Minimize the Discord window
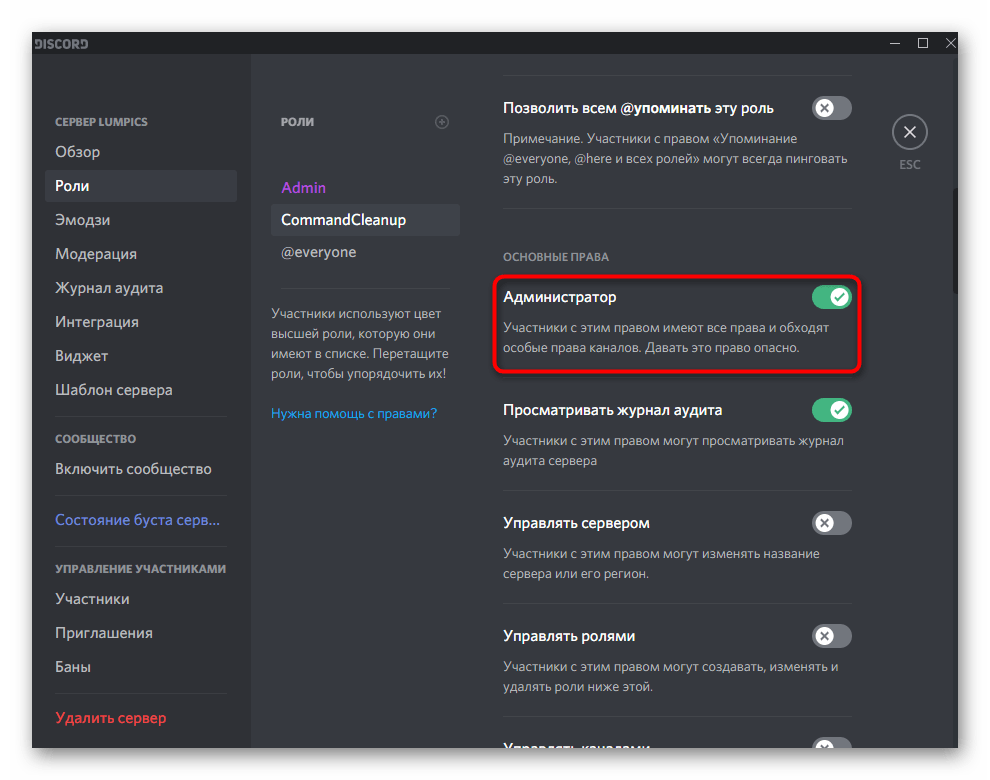 click(895, 44)
